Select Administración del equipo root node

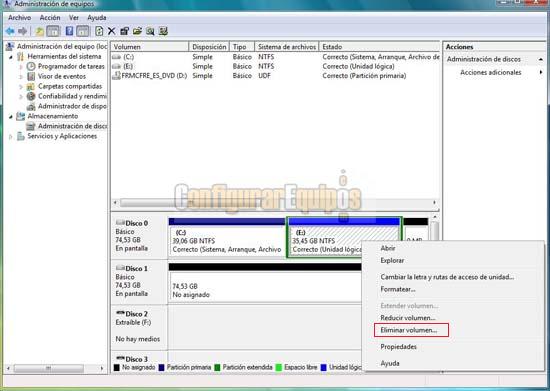pyautogui.click(x=62, y=46)
